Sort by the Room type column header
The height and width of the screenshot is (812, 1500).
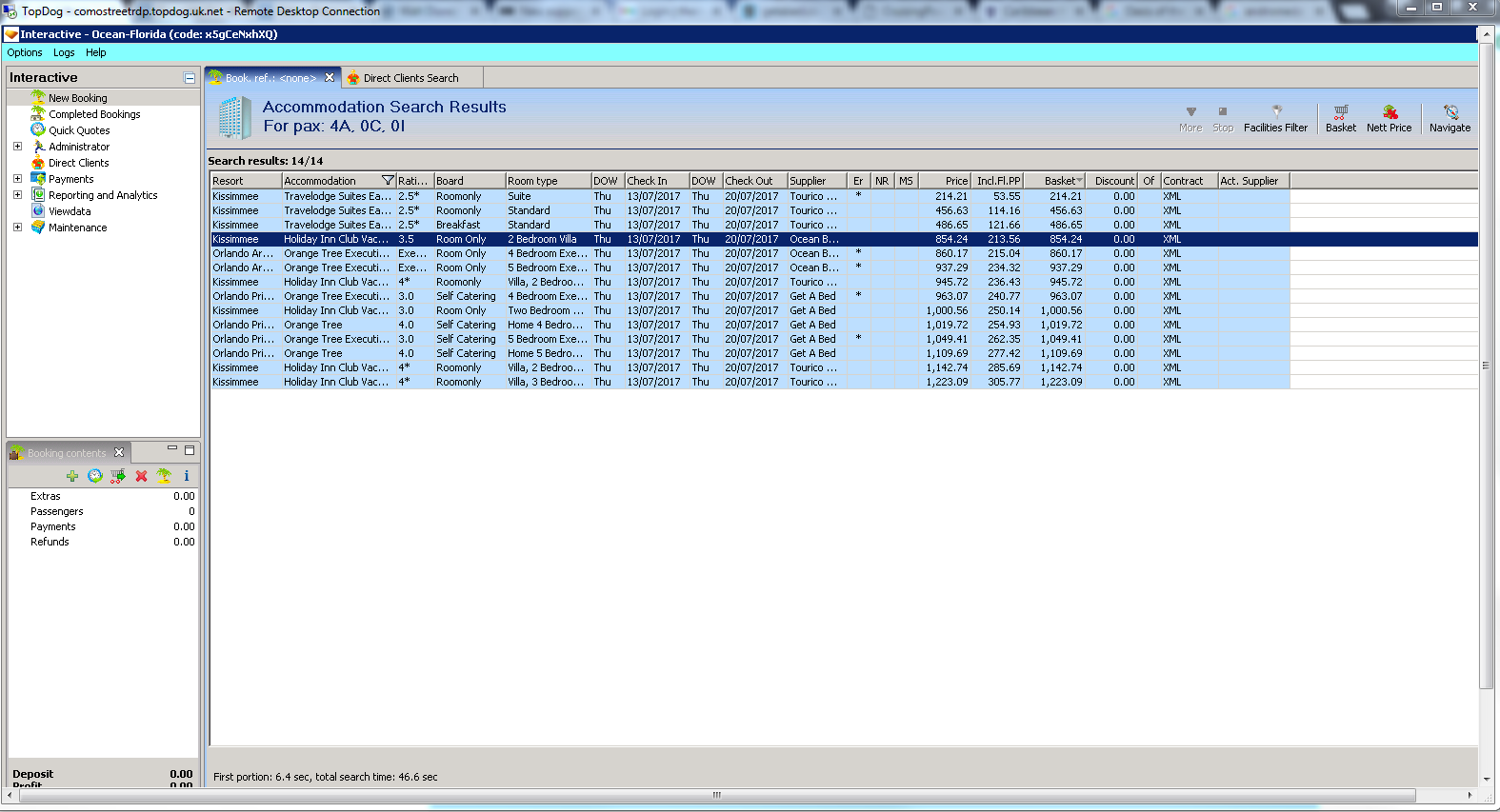pos(549,181)
